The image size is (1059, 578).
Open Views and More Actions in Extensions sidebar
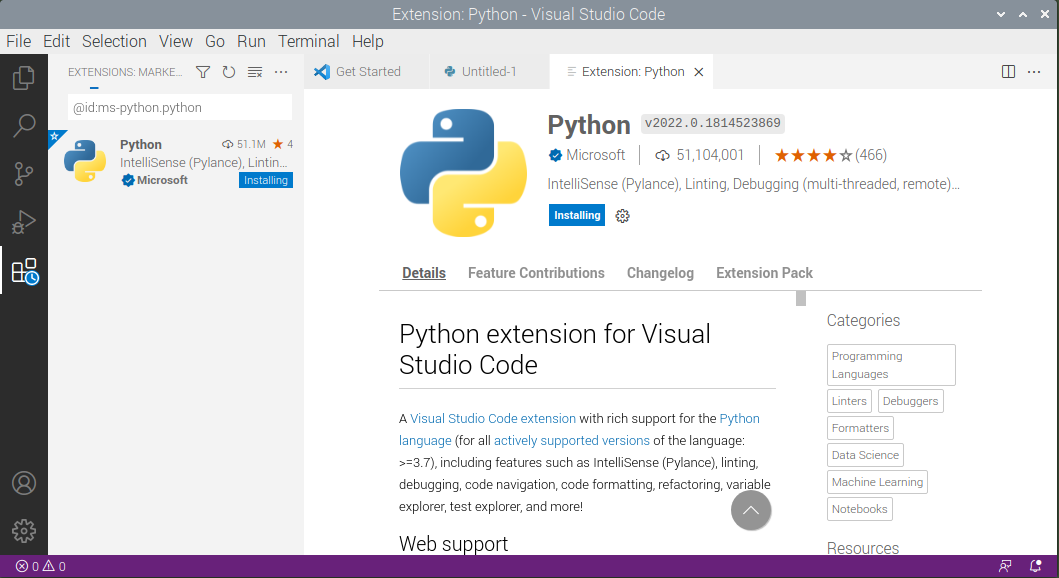click(x=281, y=72)
